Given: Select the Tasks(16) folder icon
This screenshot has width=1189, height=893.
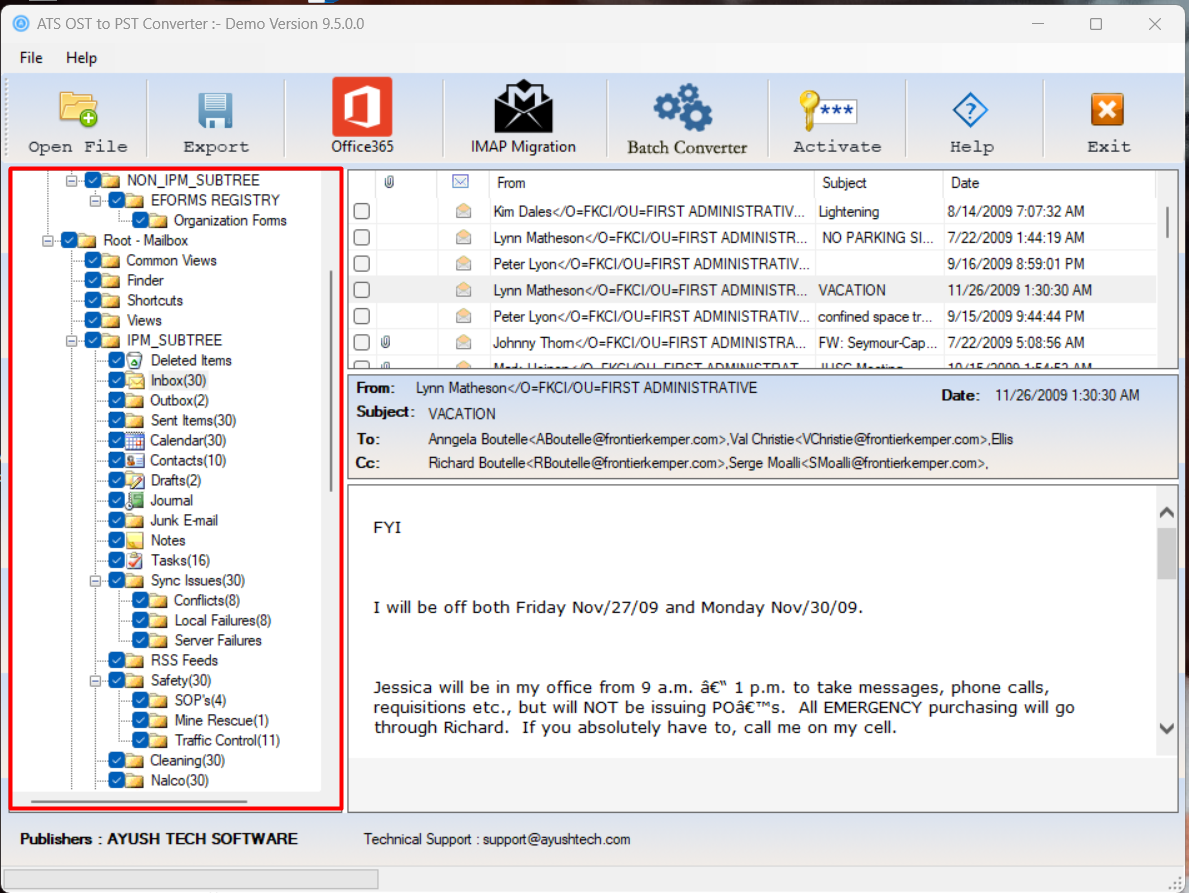Looking at the screenshot, I should pos(135,561).
